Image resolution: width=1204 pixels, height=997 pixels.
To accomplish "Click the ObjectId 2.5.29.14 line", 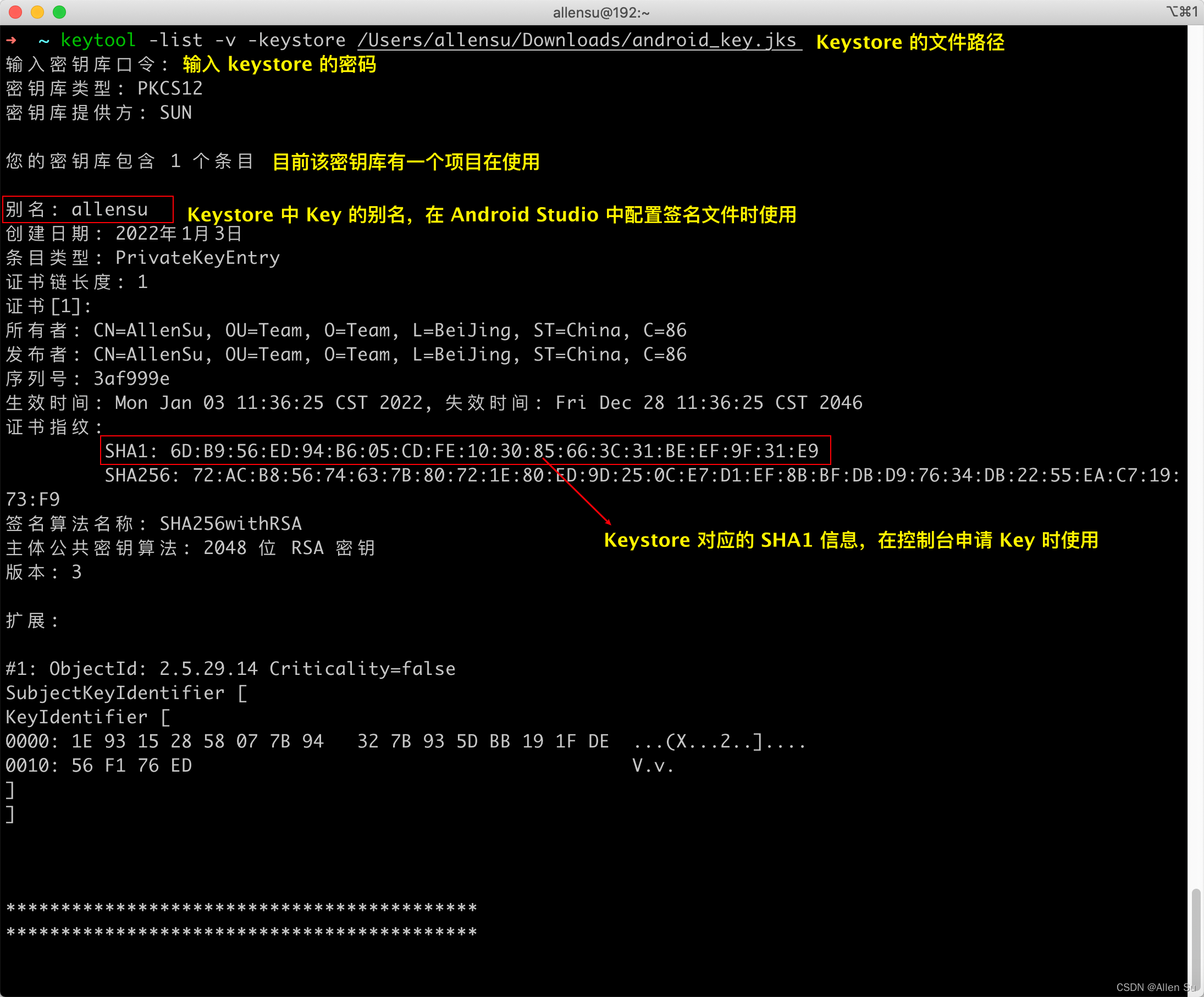I will pos(230,669).
